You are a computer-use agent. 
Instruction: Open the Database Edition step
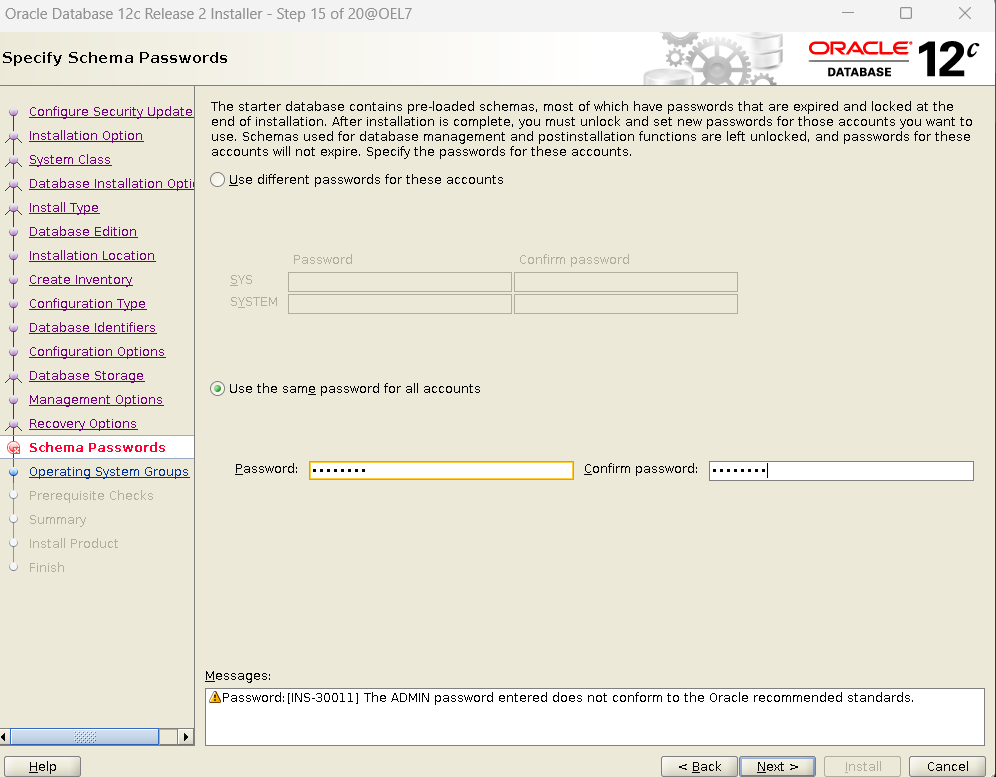[83, 232]
